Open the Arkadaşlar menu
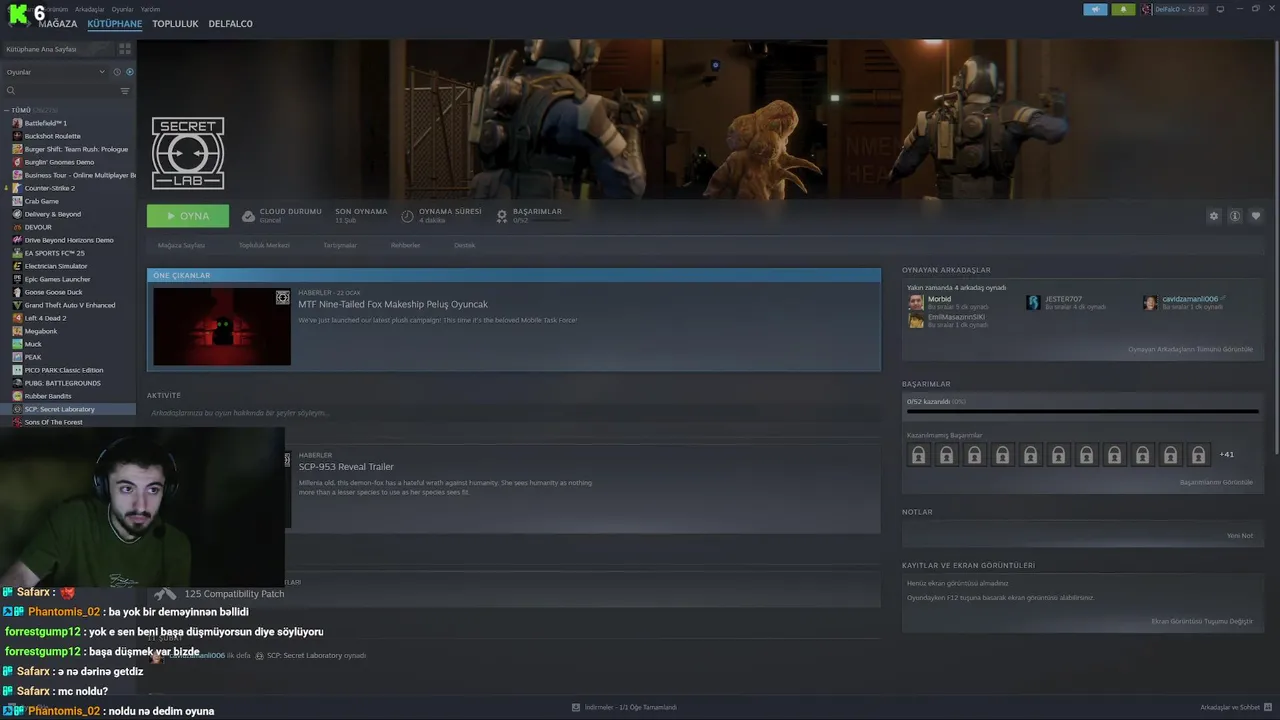Viewport: 1280px width, 720px height. (x=89, y=9)
